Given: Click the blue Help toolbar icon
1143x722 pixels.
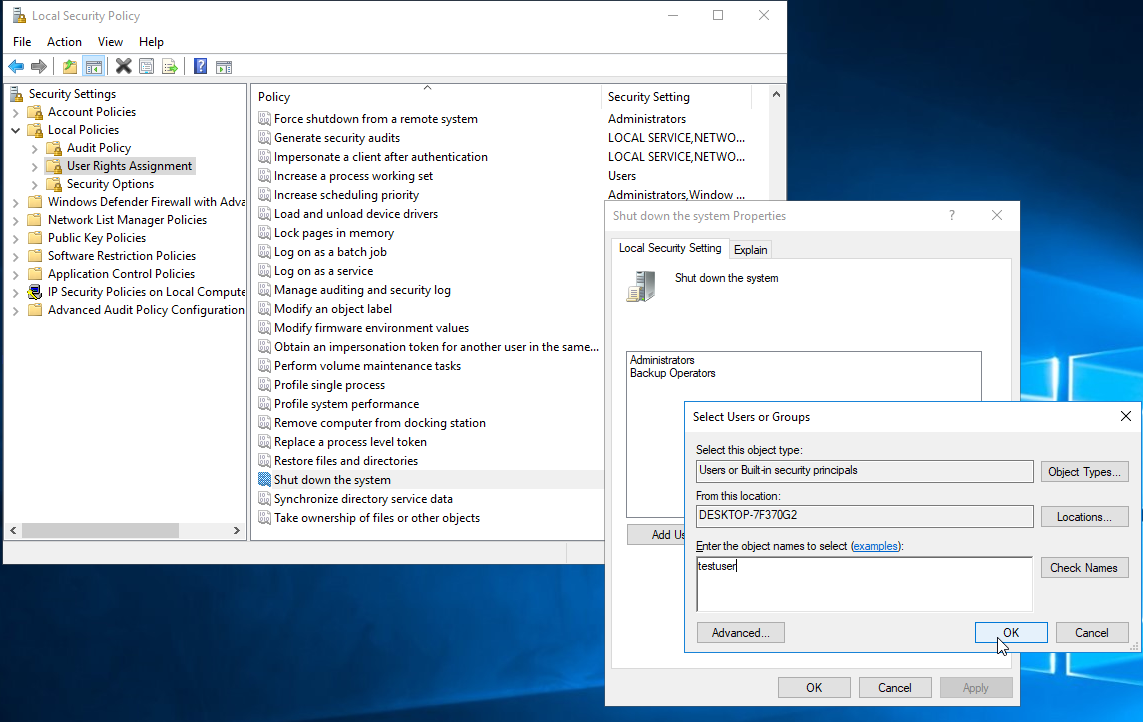Looking at the screenshot, I should 200,67.
